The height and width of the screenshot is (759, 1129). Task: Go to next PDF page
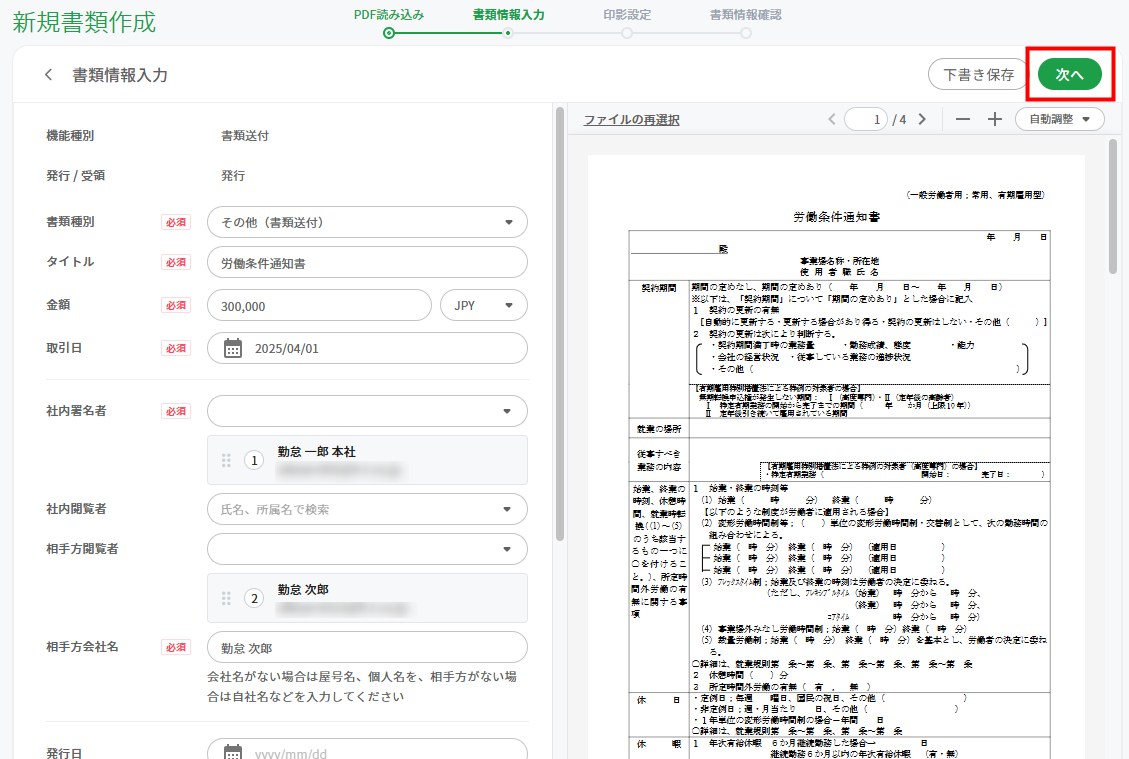(x=922, y=120)
